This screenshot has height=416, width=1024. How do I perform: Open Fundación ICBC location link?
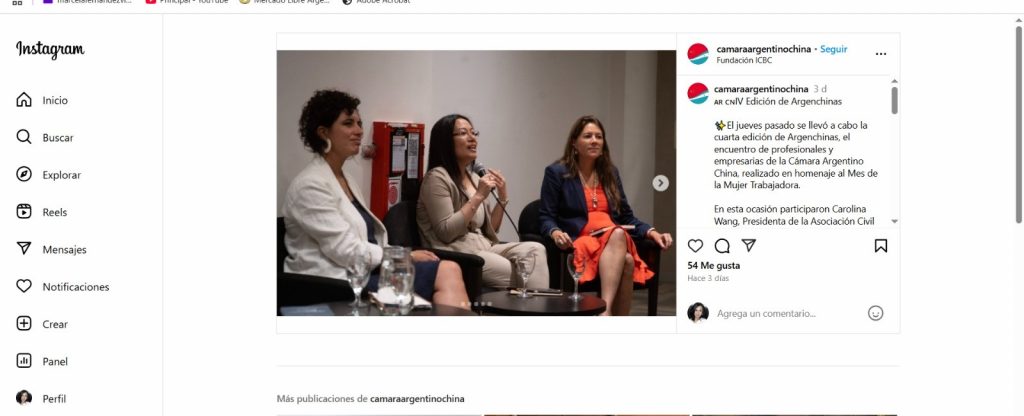(x=744, y=61)
